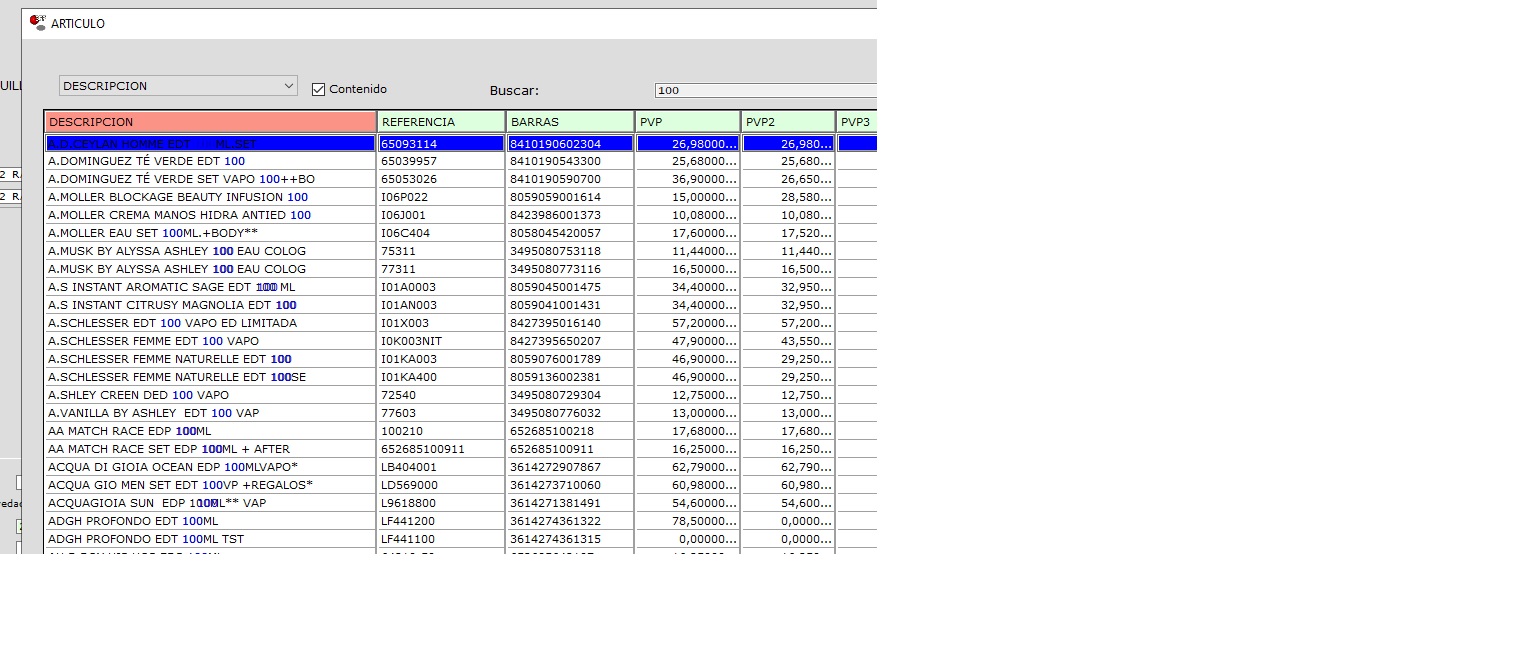Click the BARRAS column header
Screen dimensions: 1536x648
(570, 122)
